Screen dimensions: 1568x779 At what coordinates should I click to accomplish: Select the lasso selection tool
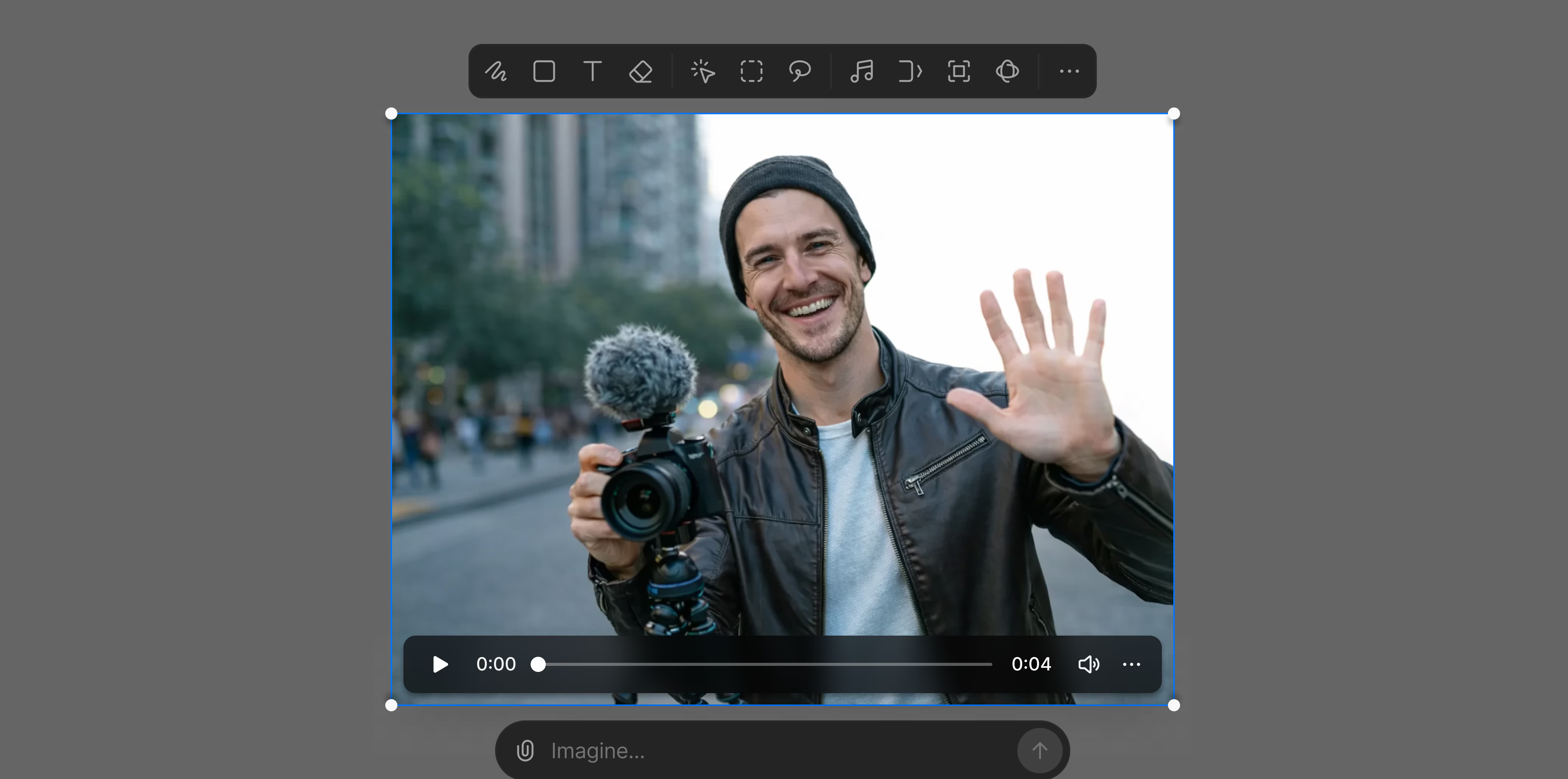click(800, 71)
